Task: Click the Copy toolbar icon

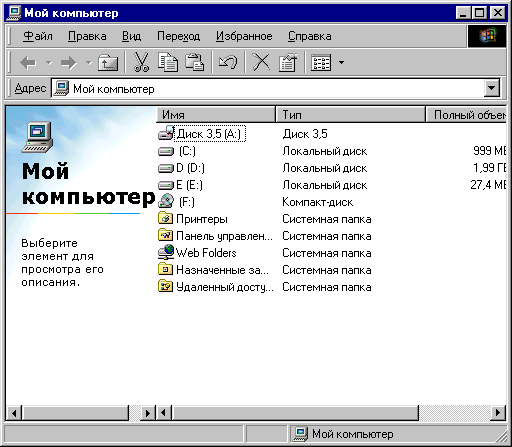Action: (x=168, y=62)
